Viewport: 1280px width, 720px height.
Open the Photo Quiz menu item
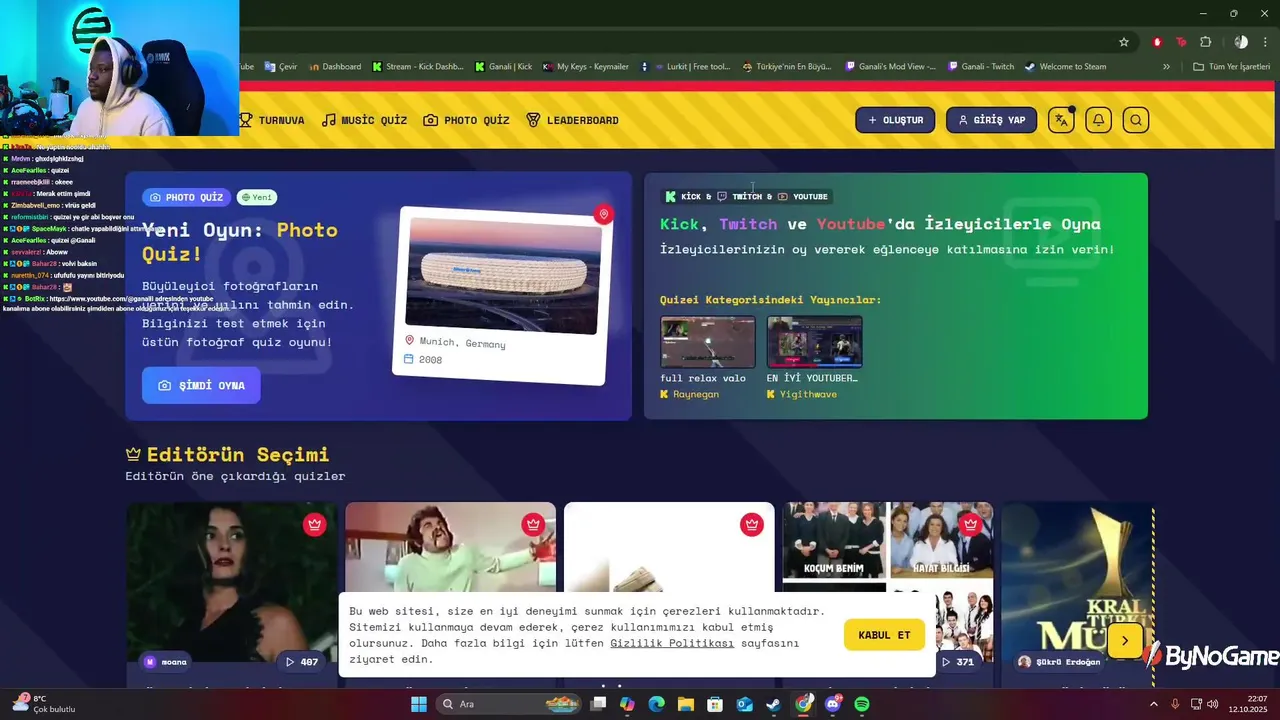(466, 120)
